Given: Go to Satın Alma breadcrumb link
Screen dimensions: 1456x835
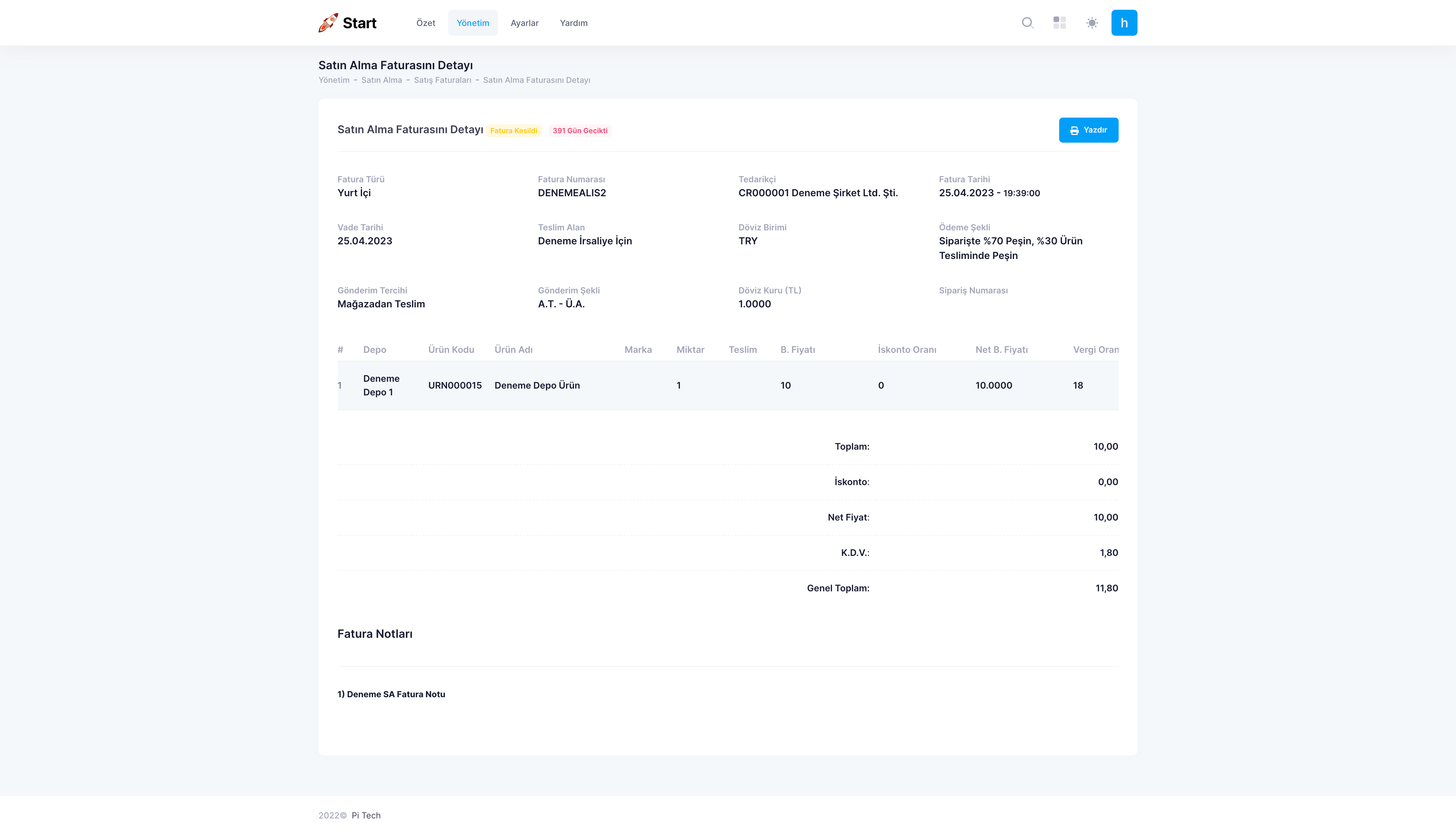Looking at the screenshot, I should 382,80.
